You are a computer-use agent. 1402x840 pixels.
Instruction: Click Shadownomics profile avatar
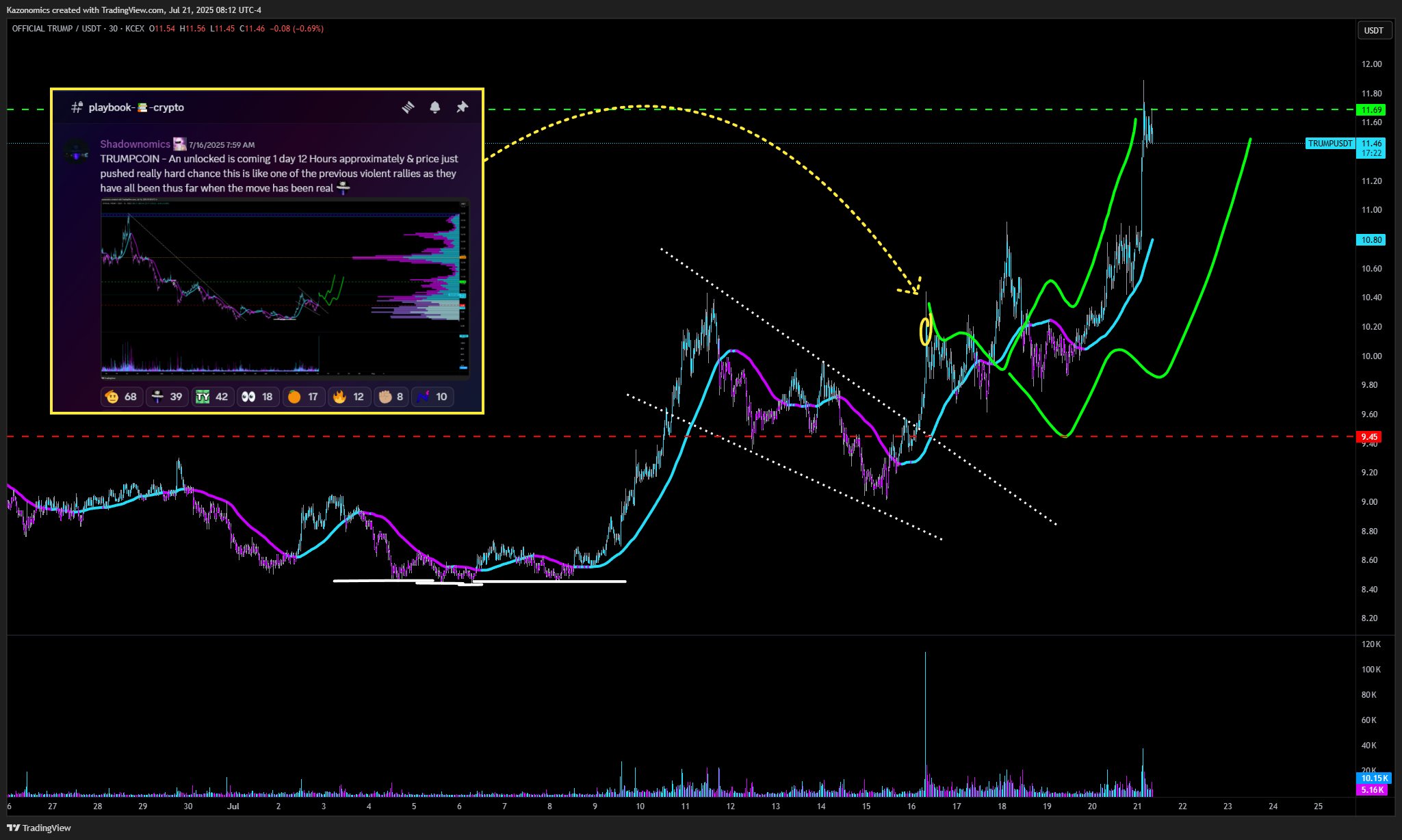point(77,151)
